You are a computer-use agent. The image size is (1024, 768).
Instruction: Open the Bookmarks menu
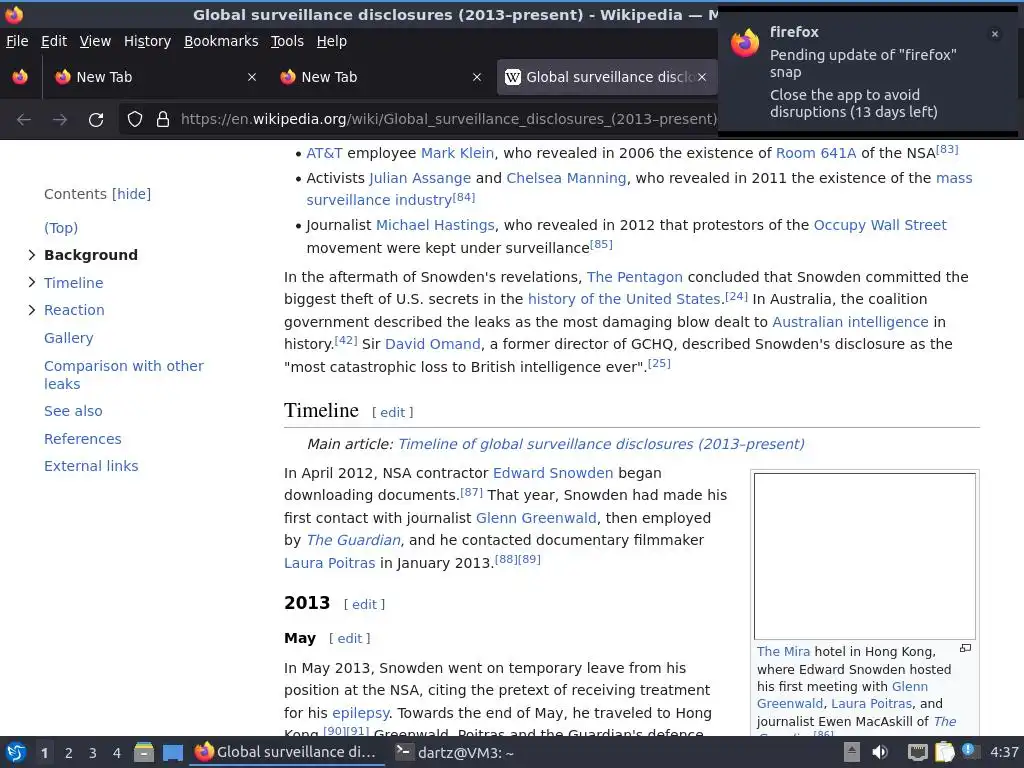[221, 41]
